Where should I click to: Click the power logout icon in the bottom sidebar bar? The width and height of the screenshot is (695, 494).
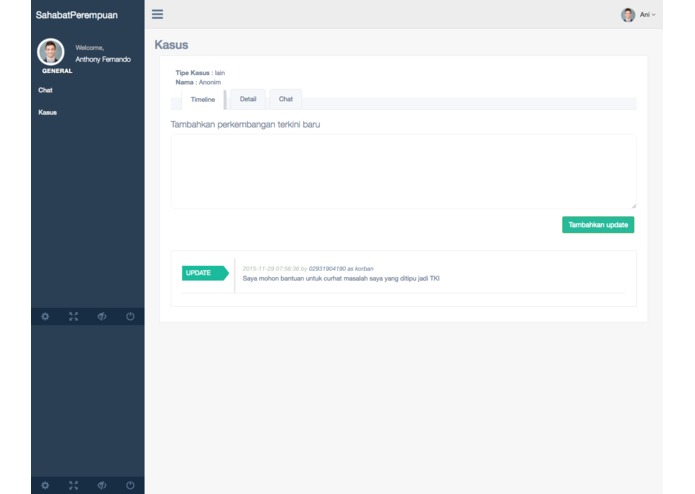130,485
